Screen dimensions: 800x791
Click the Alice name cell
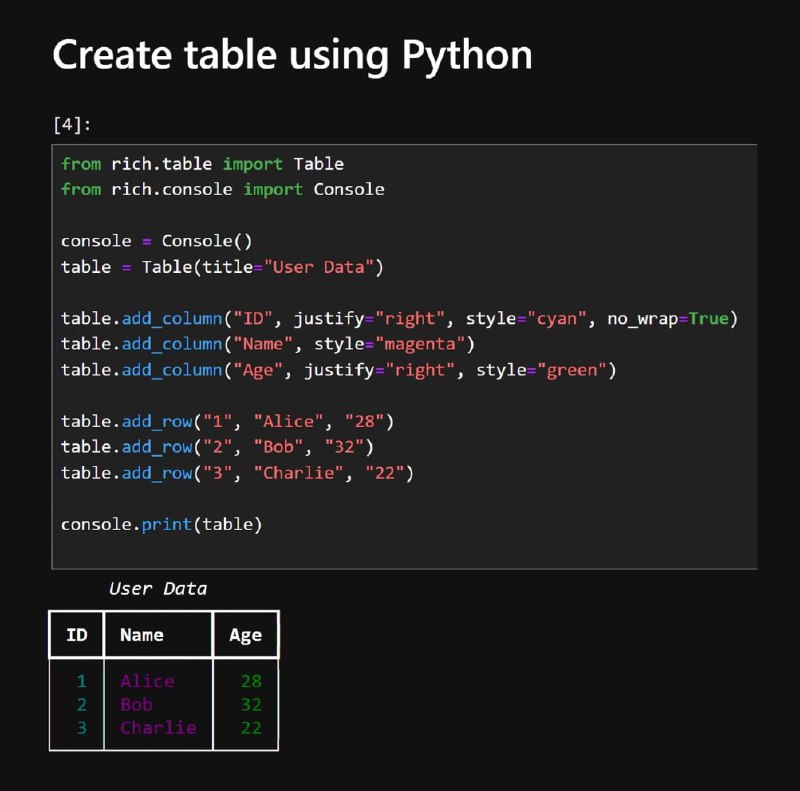(x=147, y=681)
